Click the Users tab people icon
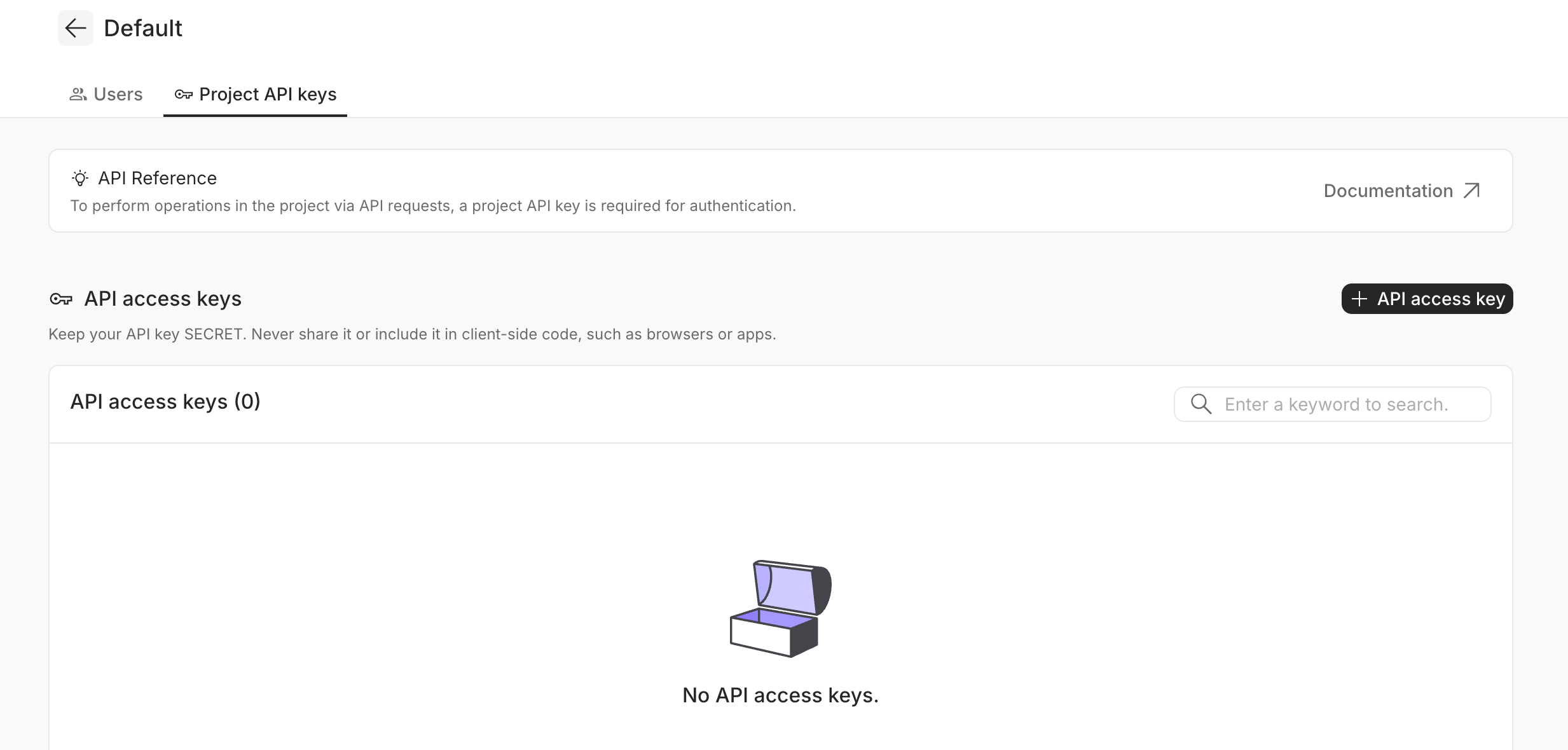The height and width of the screenshot is (750, 1568). (78, 94)
